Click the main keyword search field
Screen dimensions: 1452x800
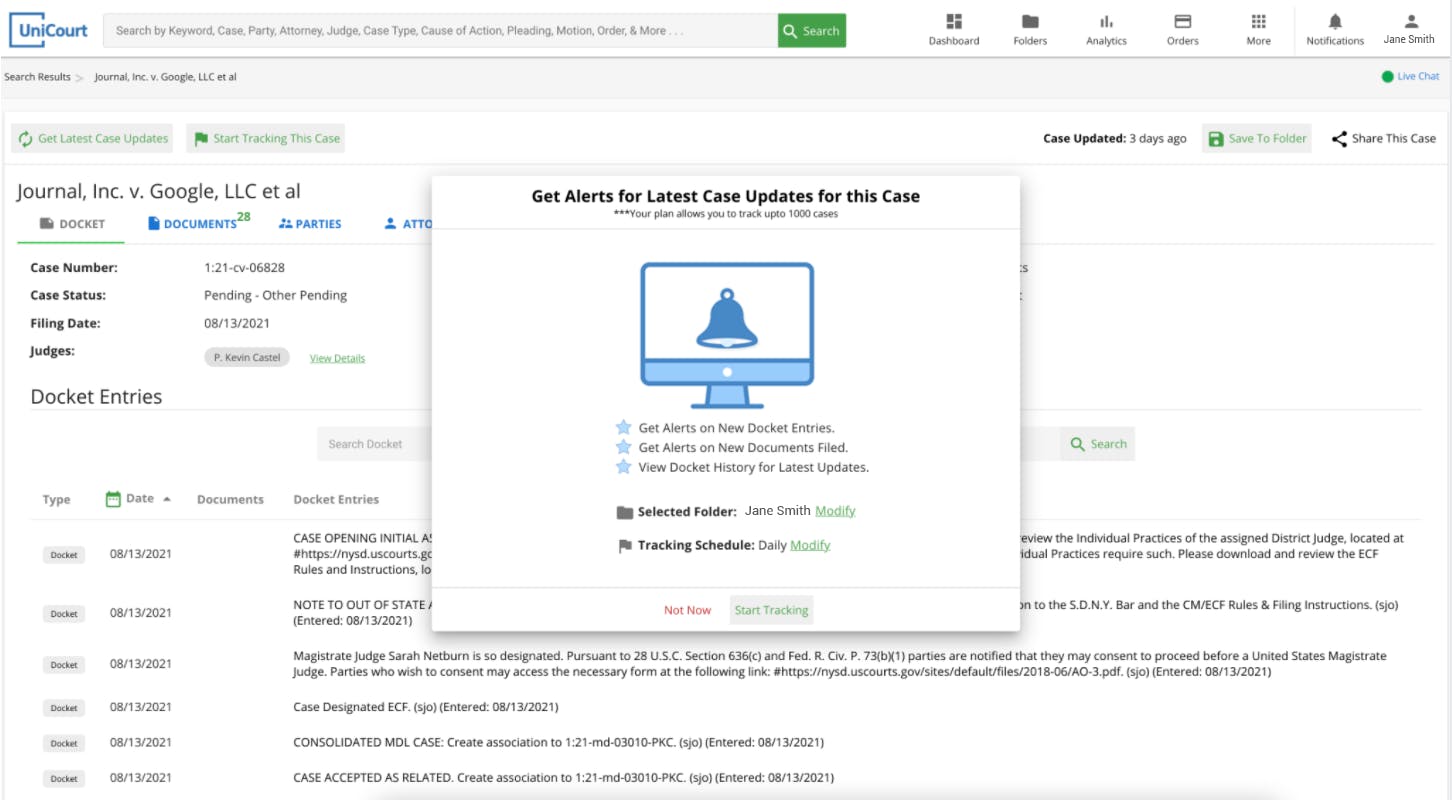pos(440,30)
